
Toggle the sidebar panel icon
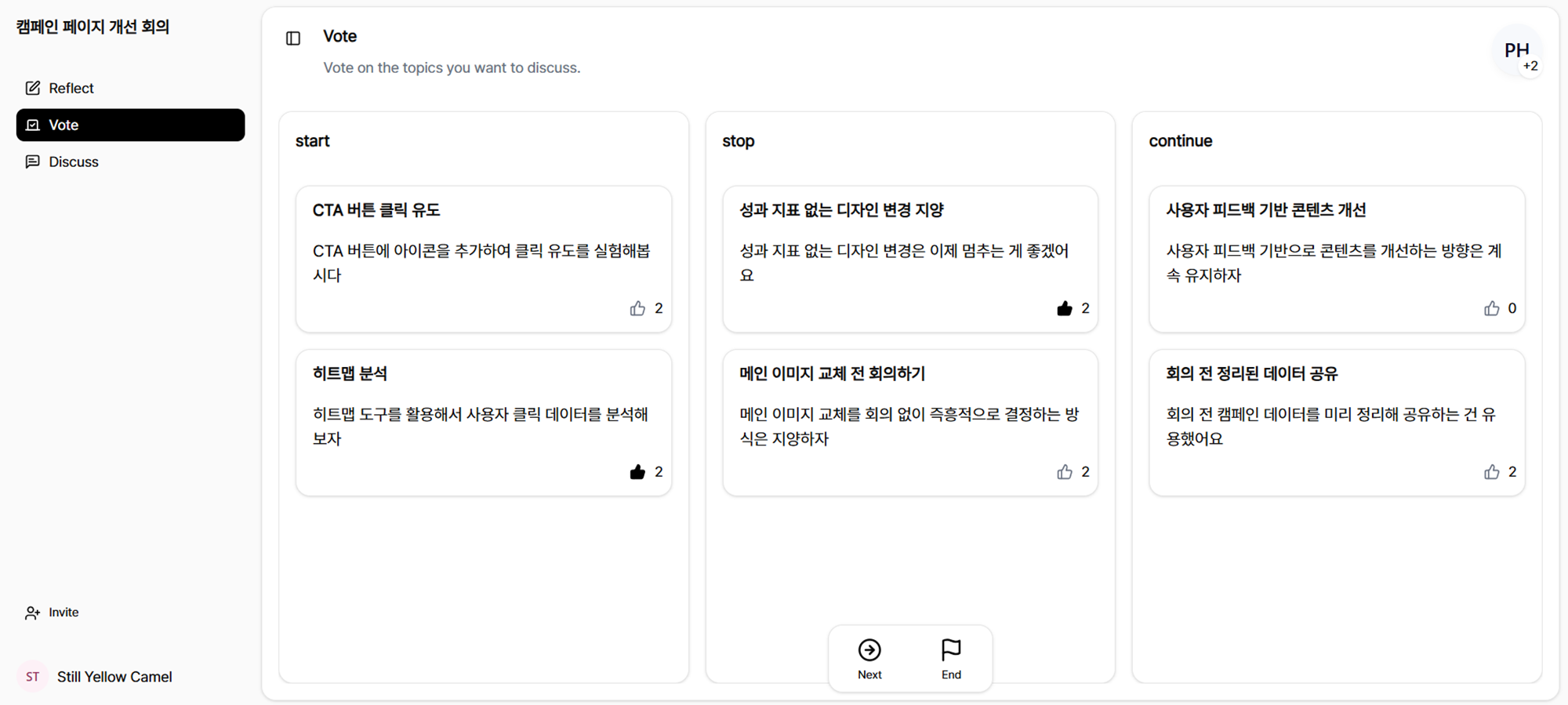tap(293, 38)
